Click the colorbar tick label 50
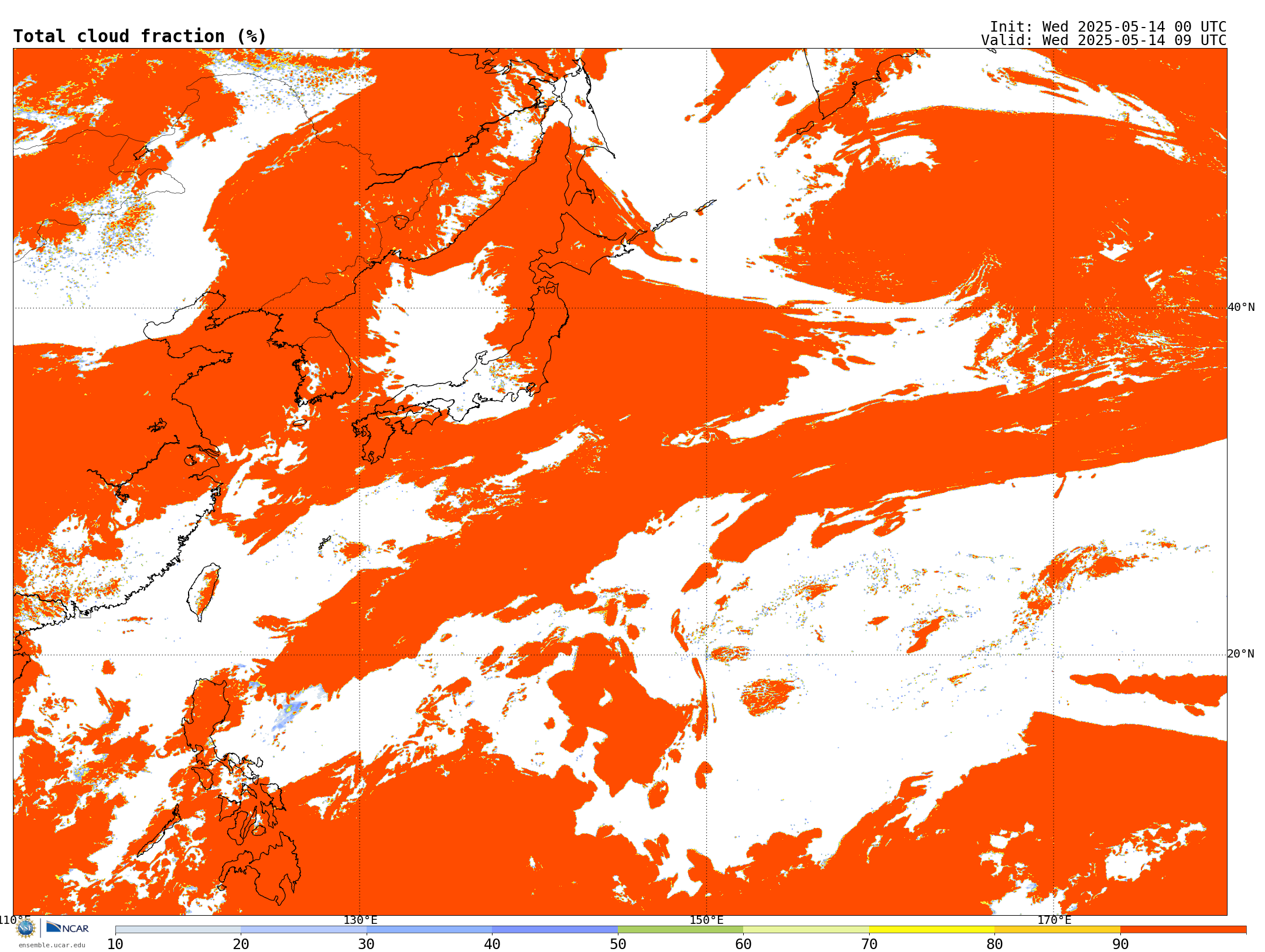This screenshot has width=1265, height=952. (618, 944)
